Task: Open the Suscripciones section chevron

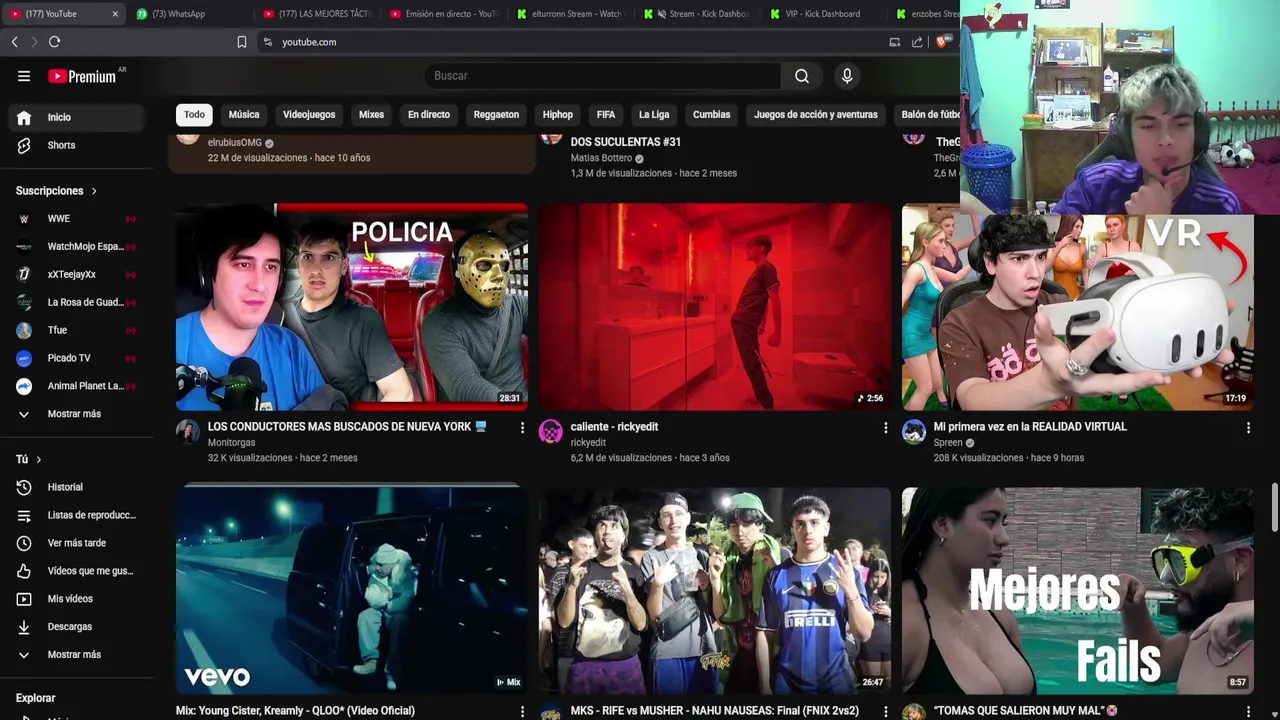Action: tap(94, 191)
